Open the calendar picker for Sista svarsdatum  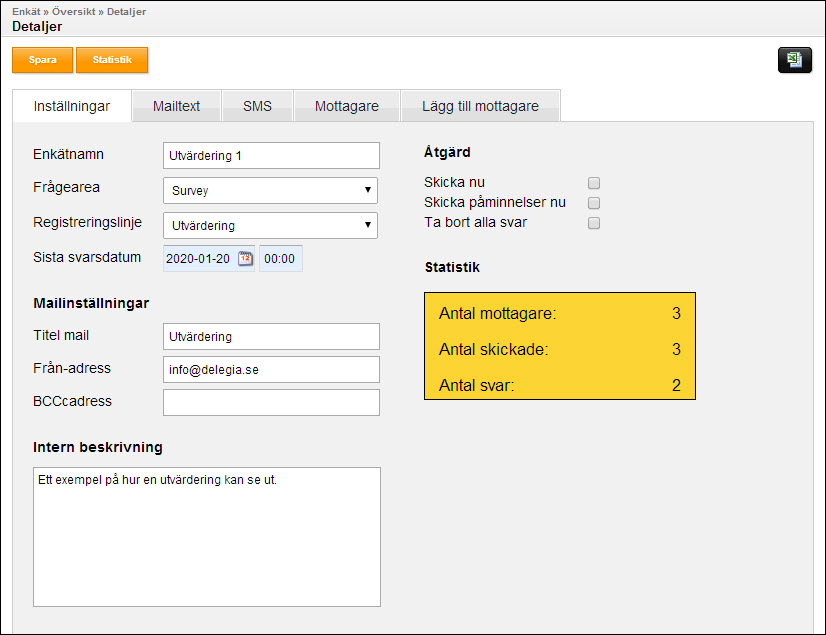[245, 259]
